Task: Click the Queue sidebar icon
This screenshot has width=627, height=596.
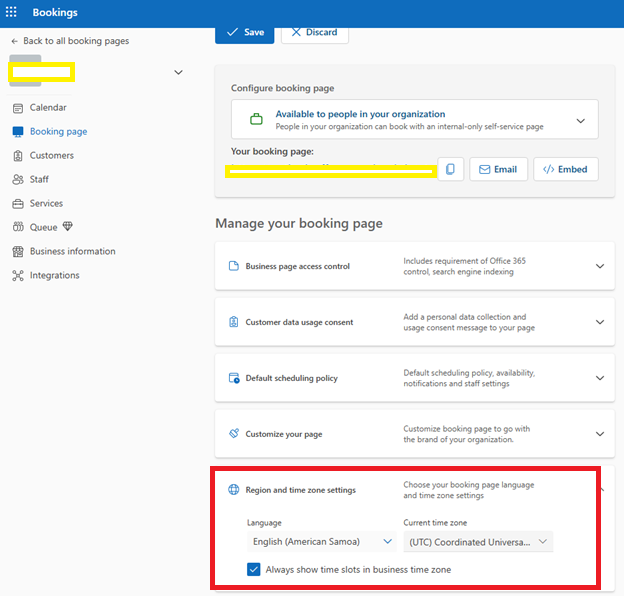Action: click(x=18, y=227)
